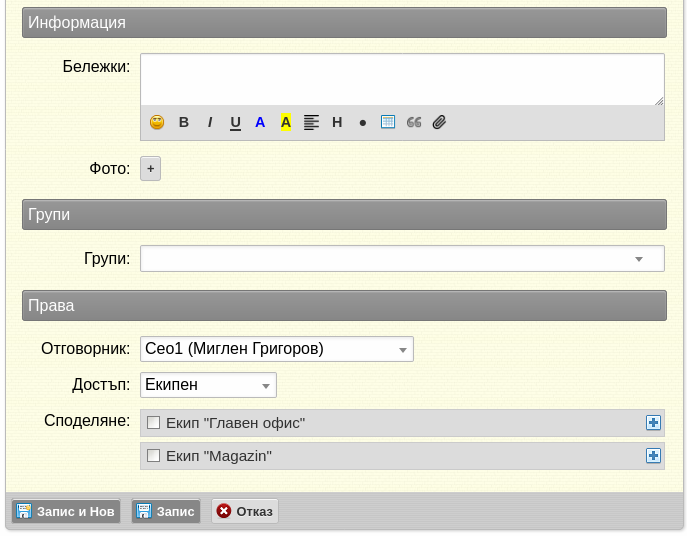Open the Отговорник dropdown
687x536 pixels.
point(277,349)
